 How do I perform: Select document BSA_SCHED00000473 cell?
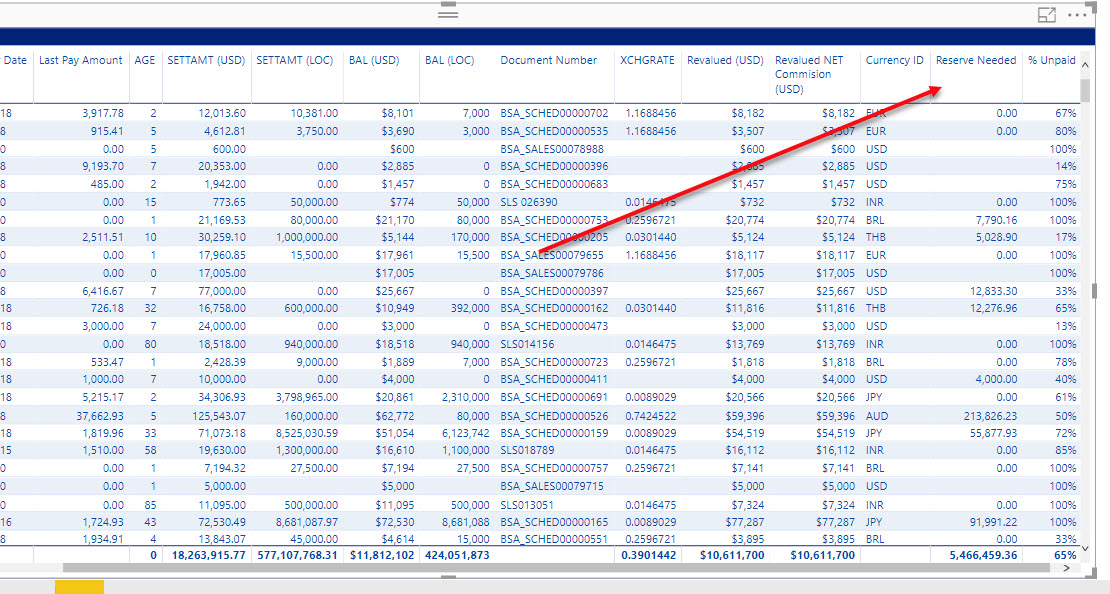pos(554,326)
